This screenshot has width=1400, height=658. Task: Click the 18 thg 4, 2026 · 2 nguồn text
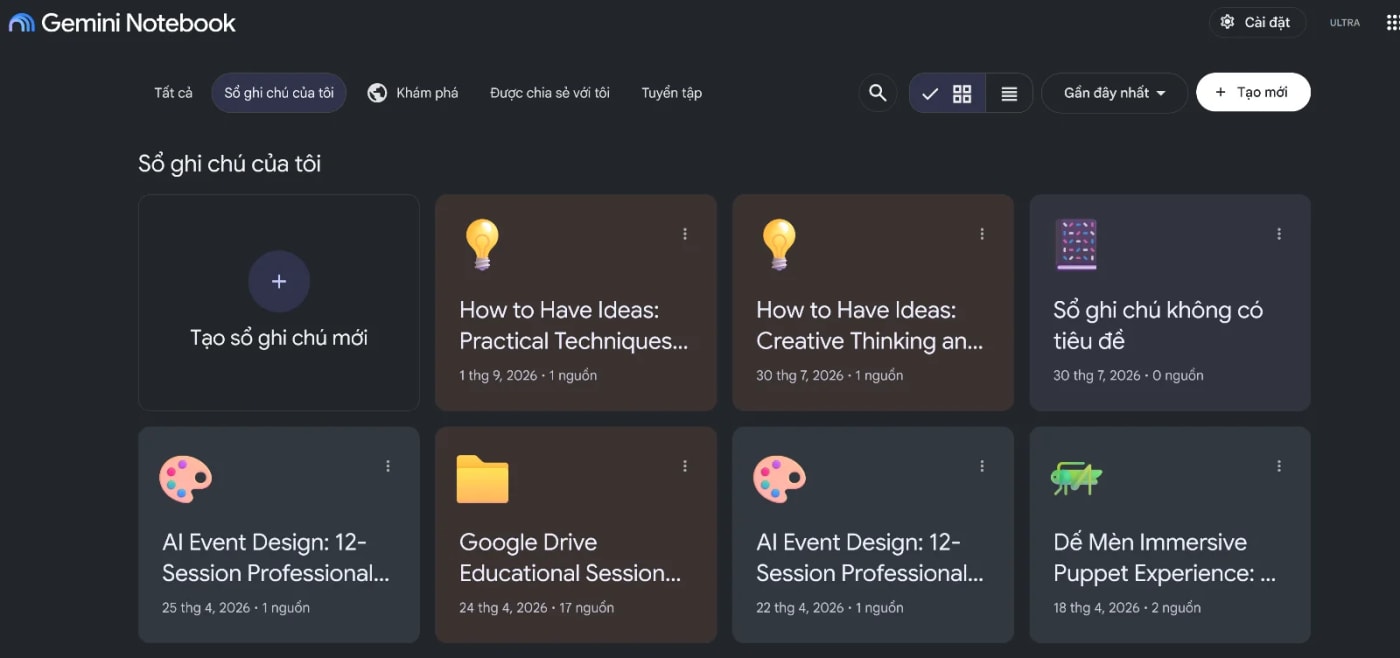[1127, 608]
